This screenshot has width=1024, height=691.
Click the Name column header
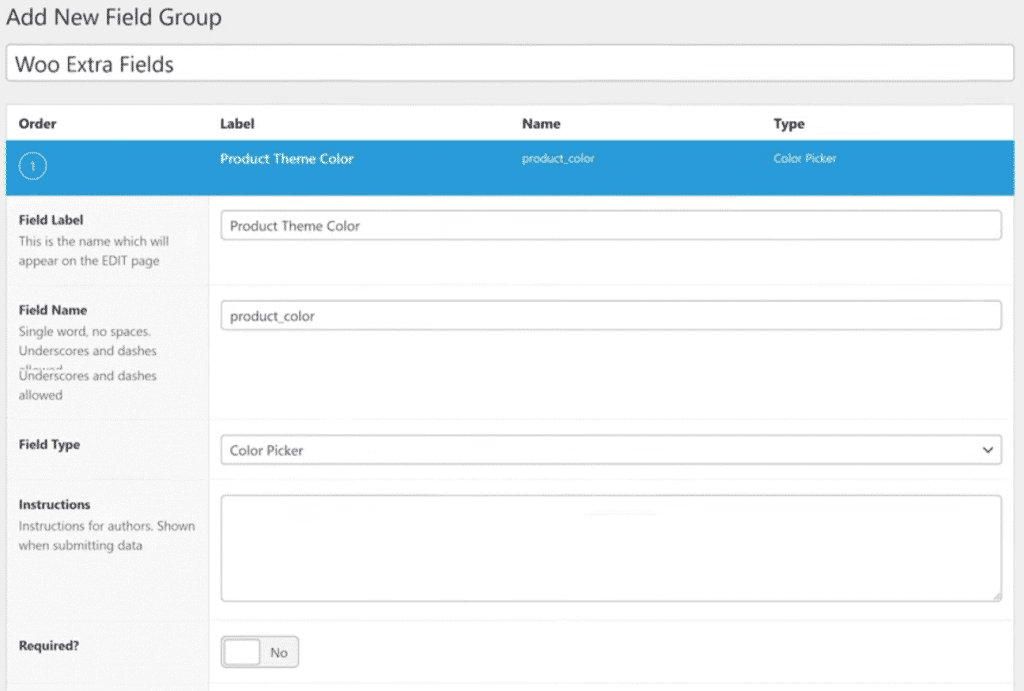[541, 124]
